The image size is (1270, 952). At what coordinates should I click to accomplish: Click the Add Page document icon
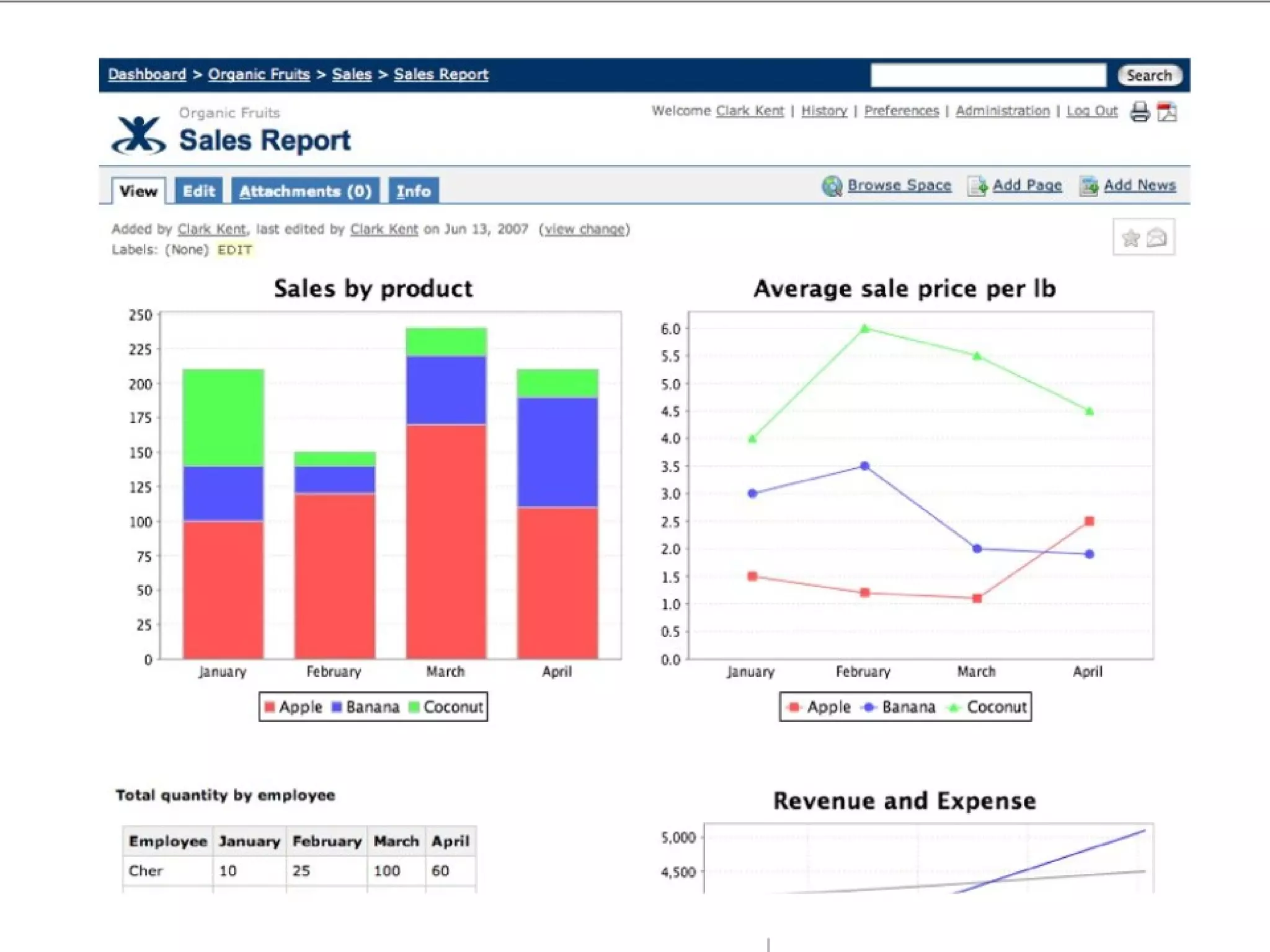[977, 186]
